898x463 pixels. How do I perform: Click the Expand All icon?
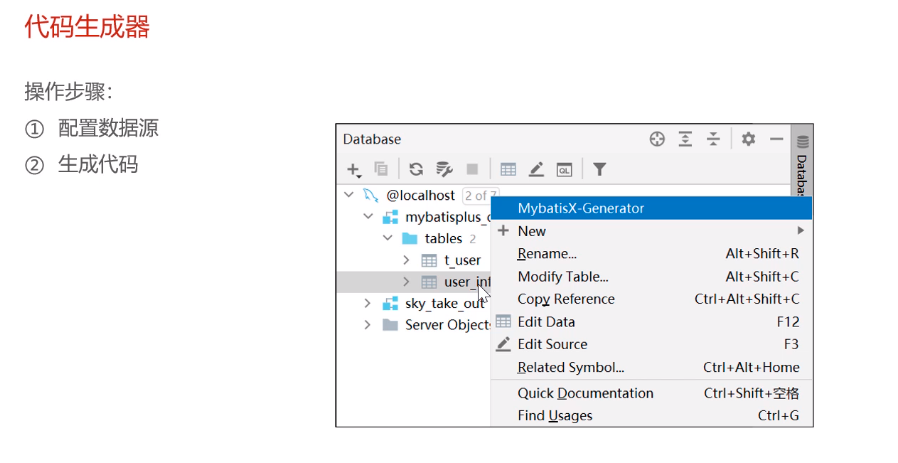[x=685, y=139]
